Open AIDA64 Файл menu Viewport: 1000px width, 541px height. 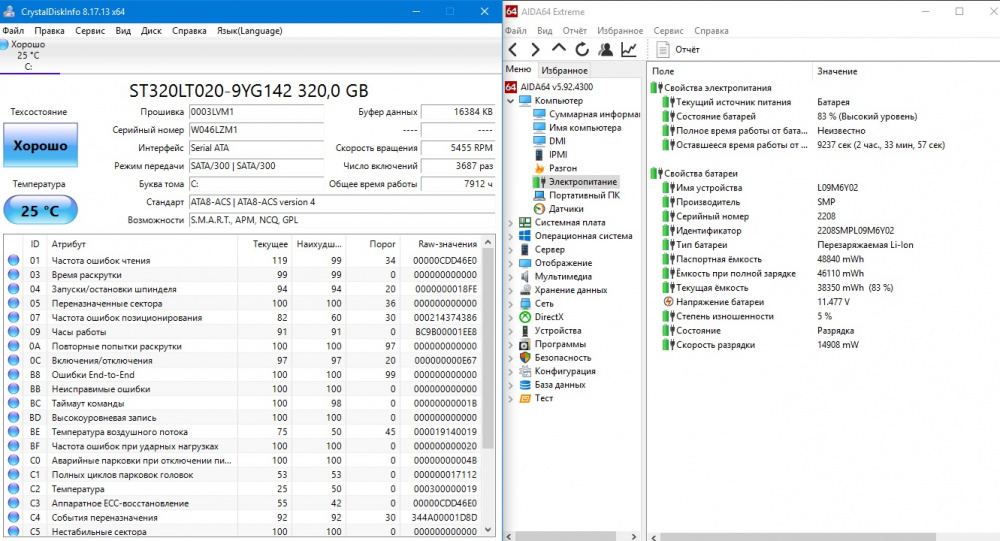516,31
